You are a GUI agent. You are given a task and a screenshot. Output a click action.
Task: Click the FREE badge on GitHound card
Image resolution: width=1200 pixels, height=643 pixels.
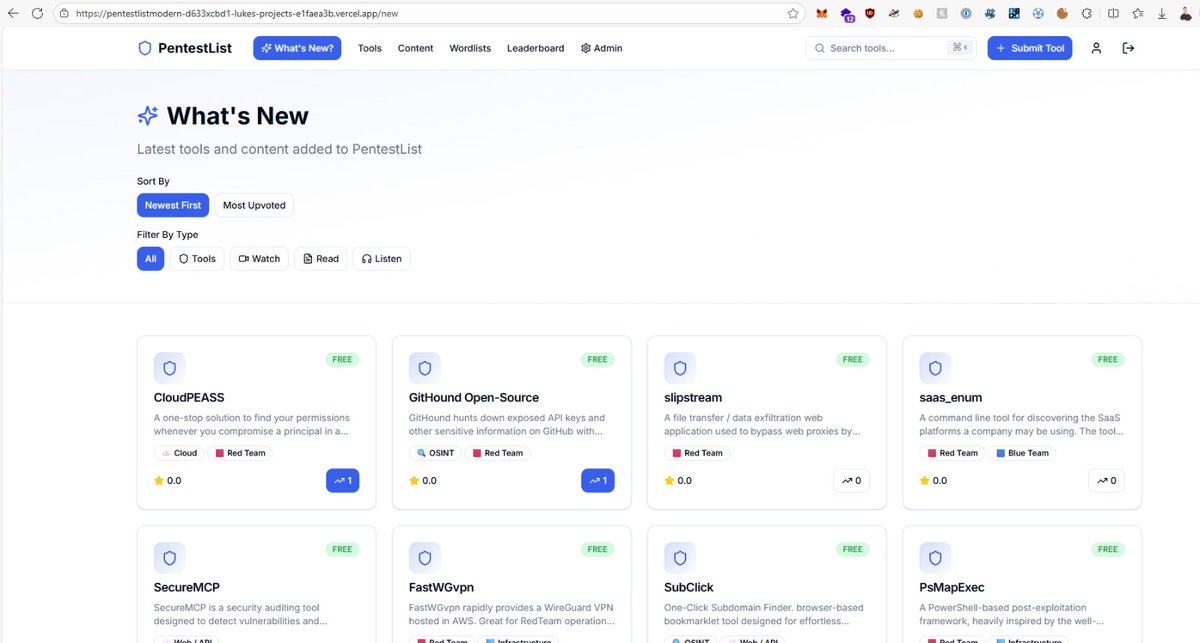pos(597,360)
